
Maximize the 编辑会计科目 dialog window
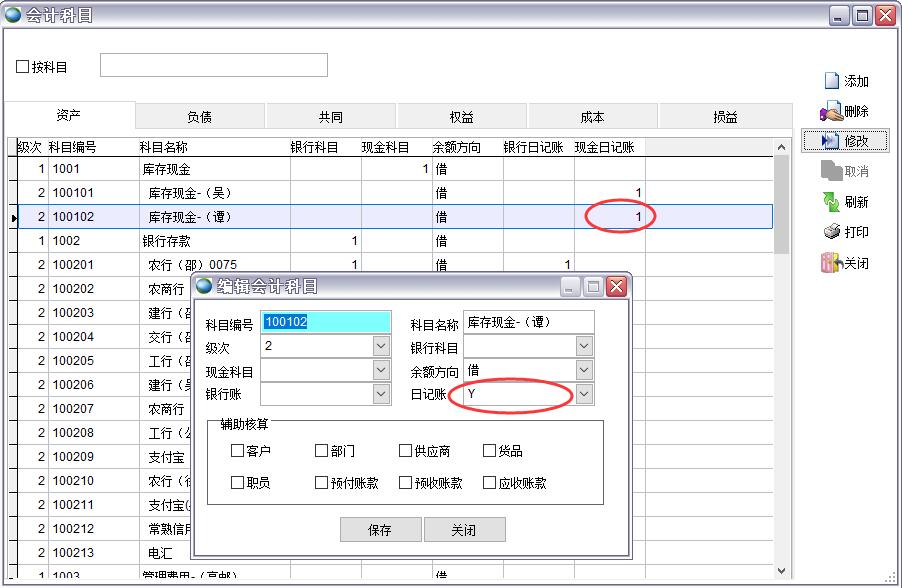(x=593, y=287)
